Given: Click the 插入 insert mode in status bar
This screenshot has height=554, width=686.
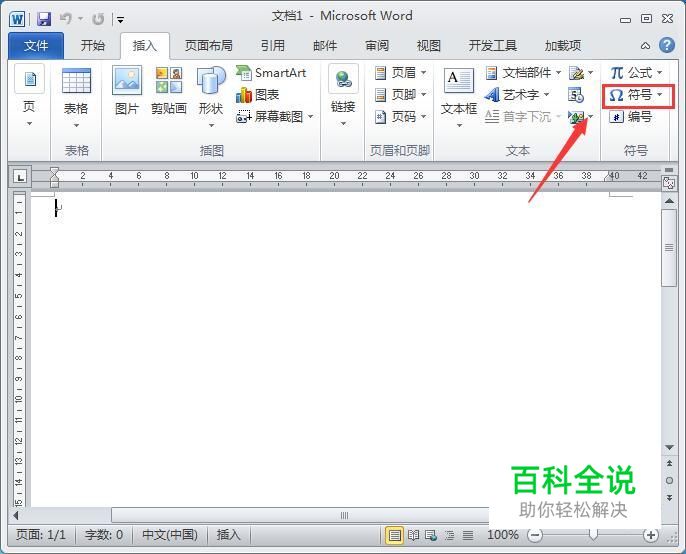Looking at the screenshot, I should coord(228,535).
